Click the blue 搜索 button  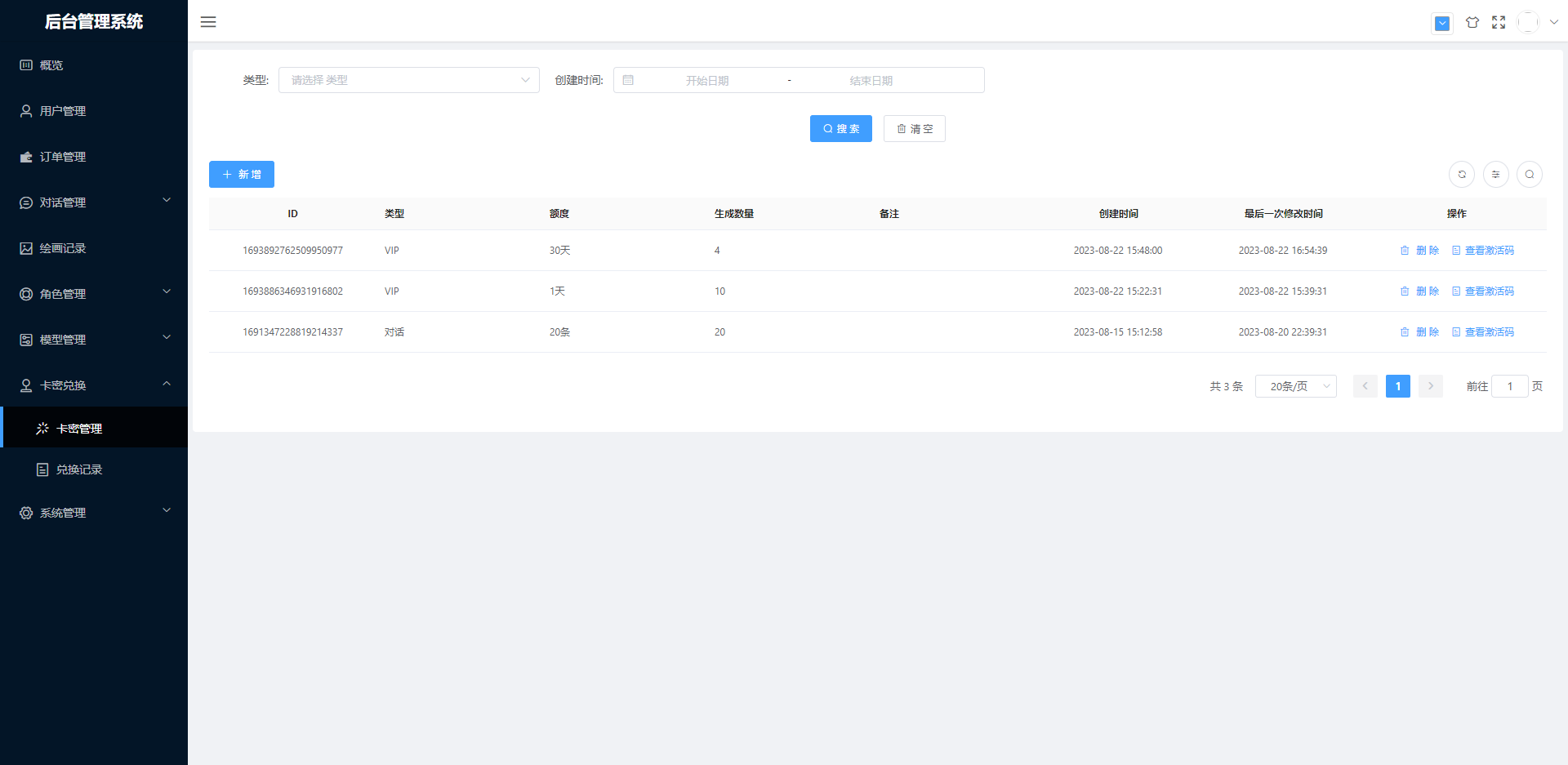click(840, 129)
